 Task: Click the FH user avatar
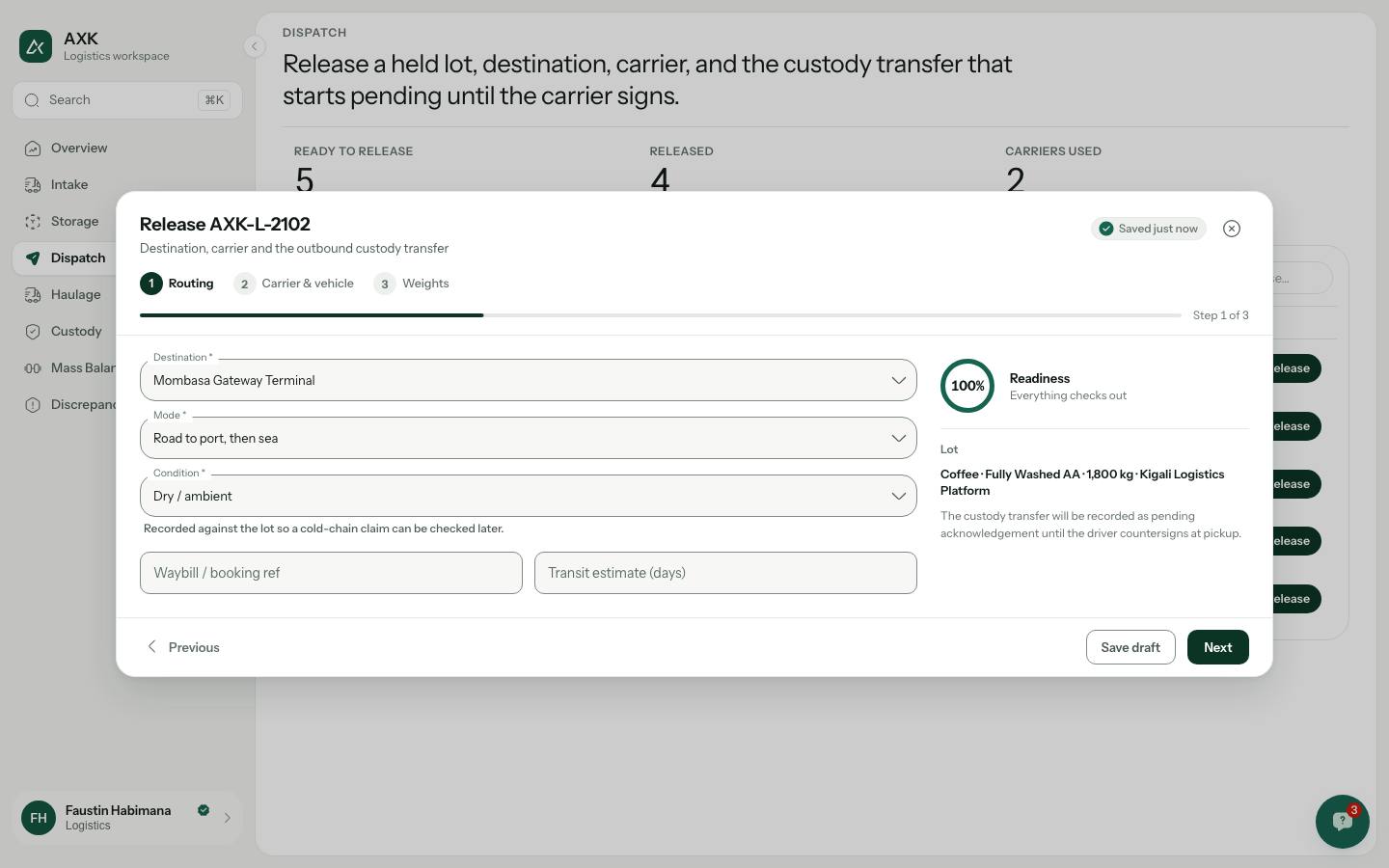39,818
